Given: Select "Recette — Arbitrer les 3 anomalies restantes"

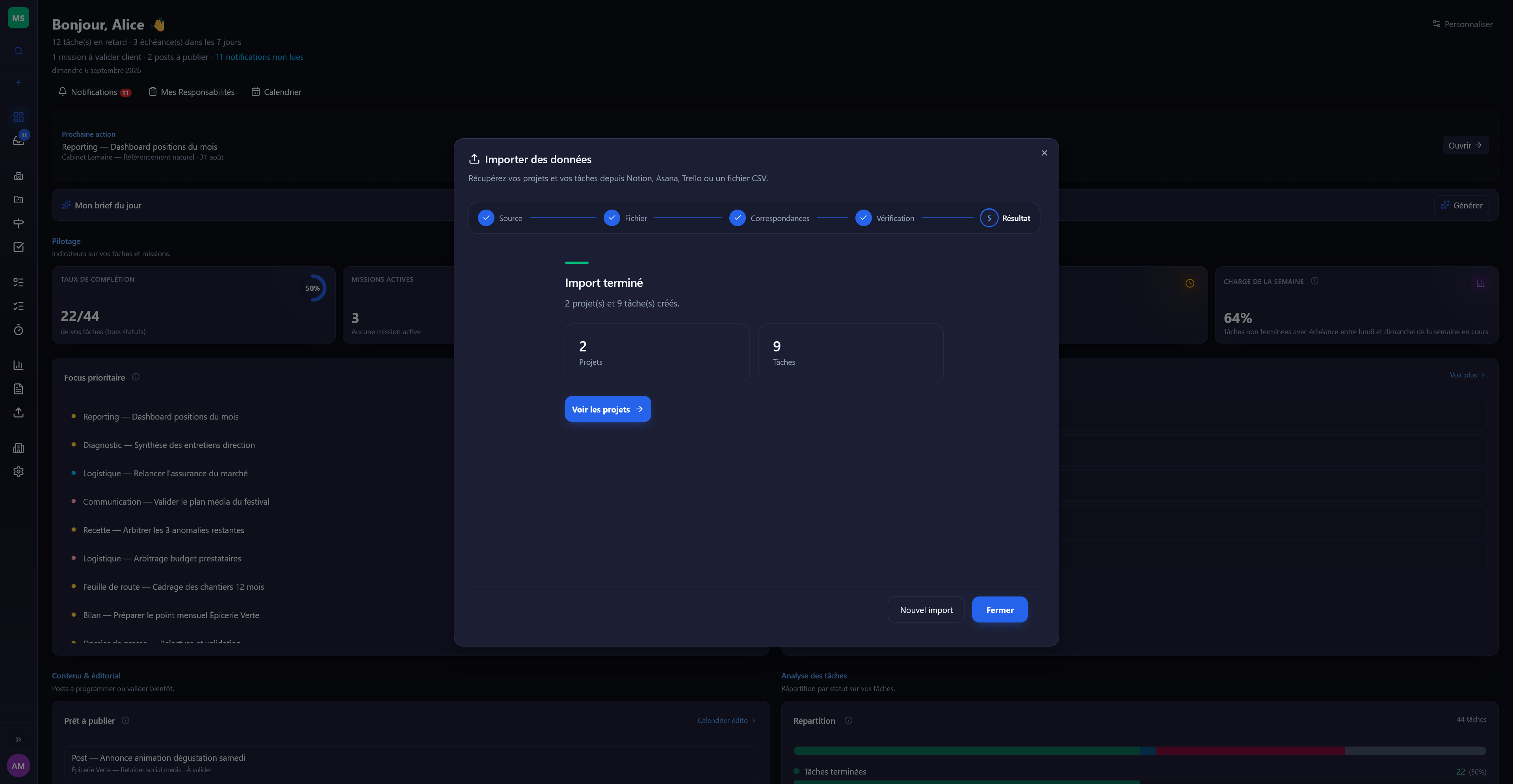Looking at the screenshot, I should pyautogui.click(x=164, y=530).
